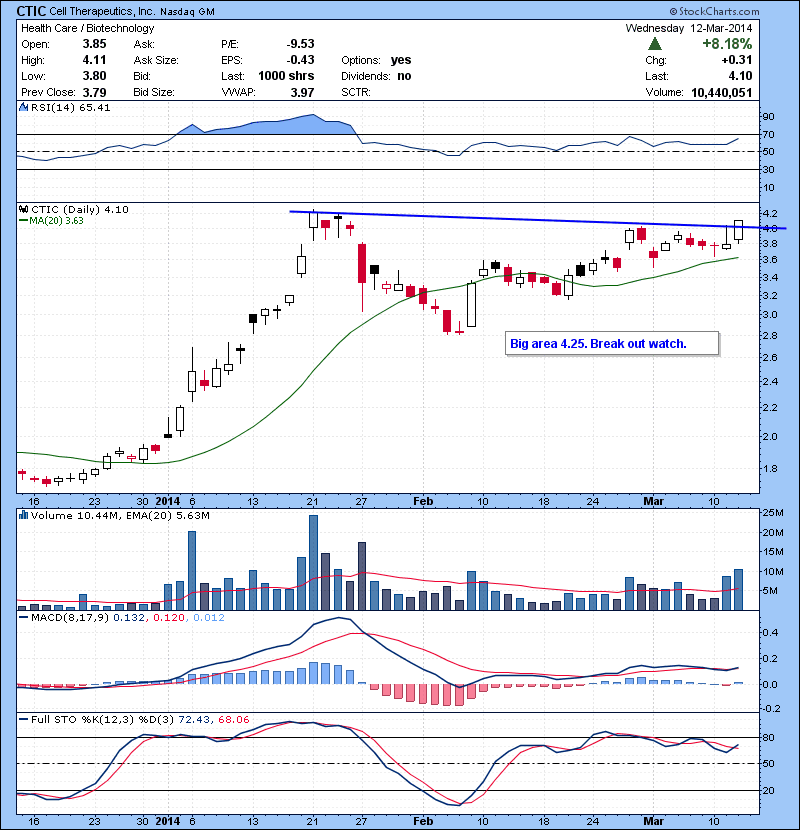Click the stochastic reading 72.43

[x=195, y=719]
